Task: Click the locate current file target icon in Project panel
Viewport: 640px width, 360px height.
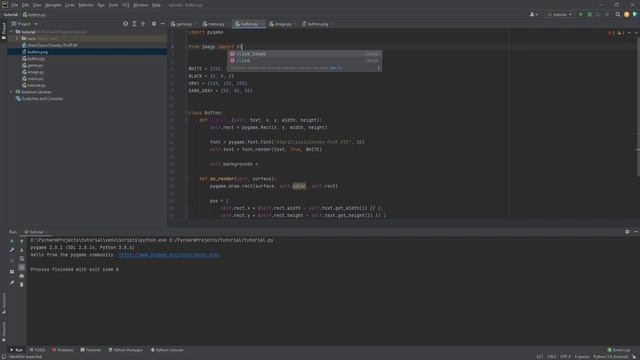Action: [125, 24]
